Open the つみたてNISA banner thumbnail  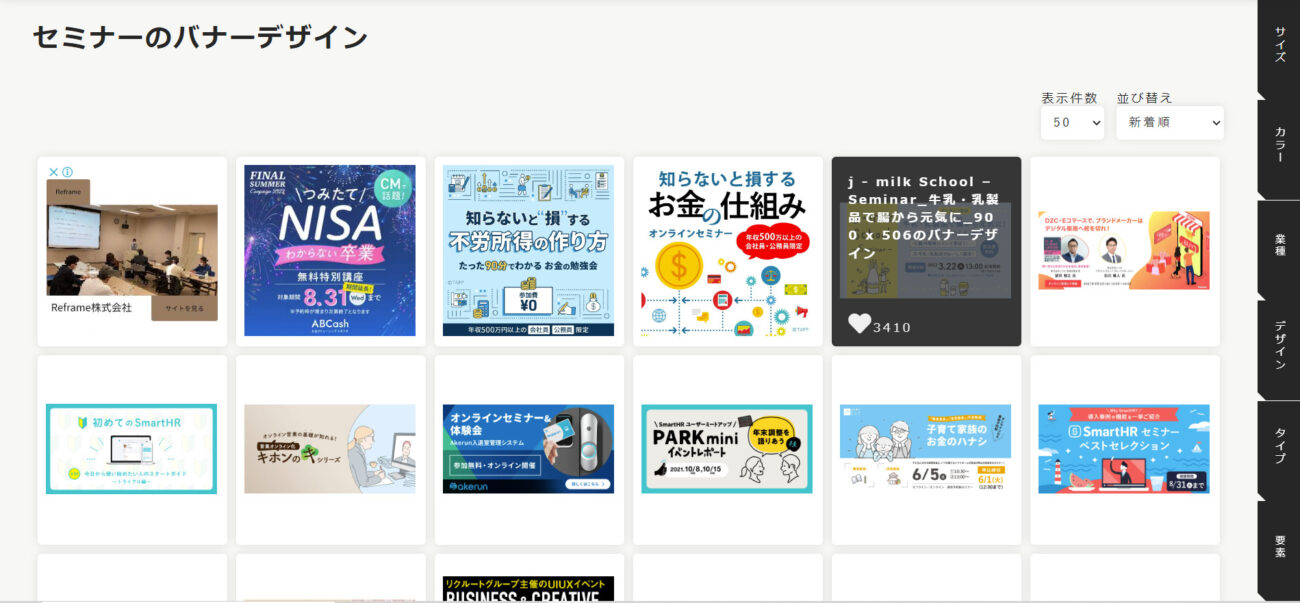click(330, 250)
